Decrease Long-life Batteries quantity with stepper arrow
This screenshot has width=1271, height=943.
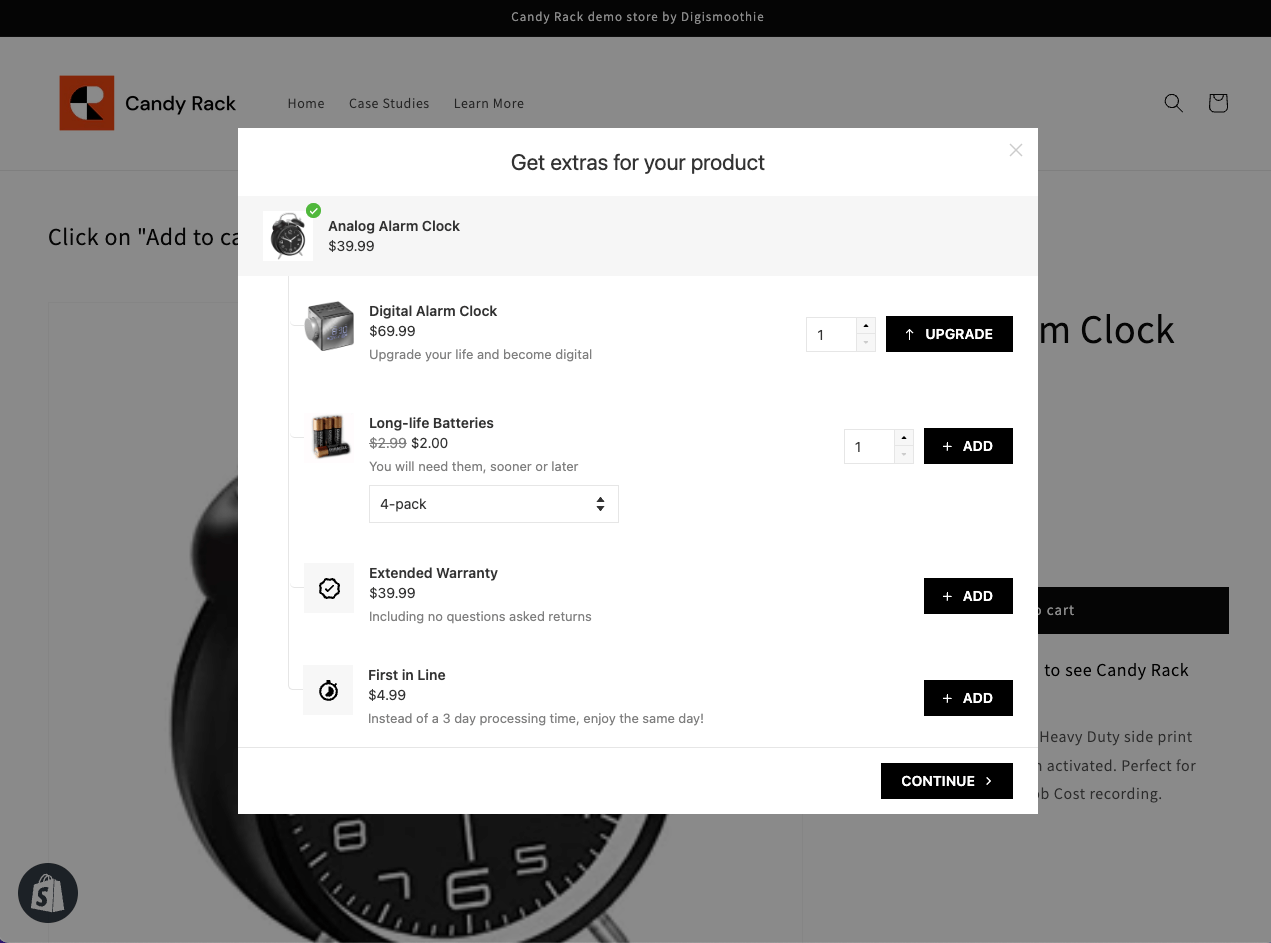tap(903, 456)
